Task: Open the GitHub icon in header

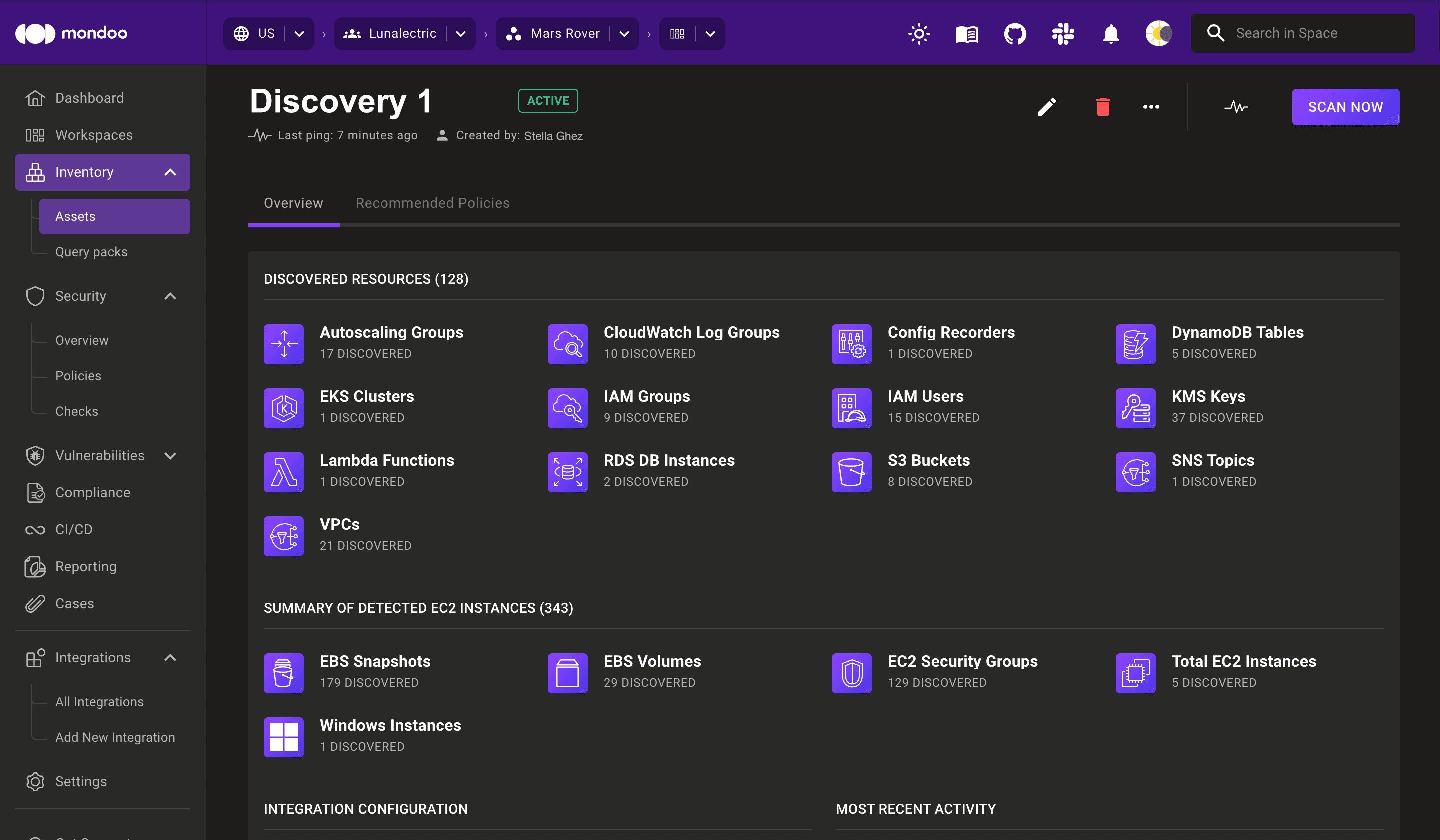Action: point(1015,33)
